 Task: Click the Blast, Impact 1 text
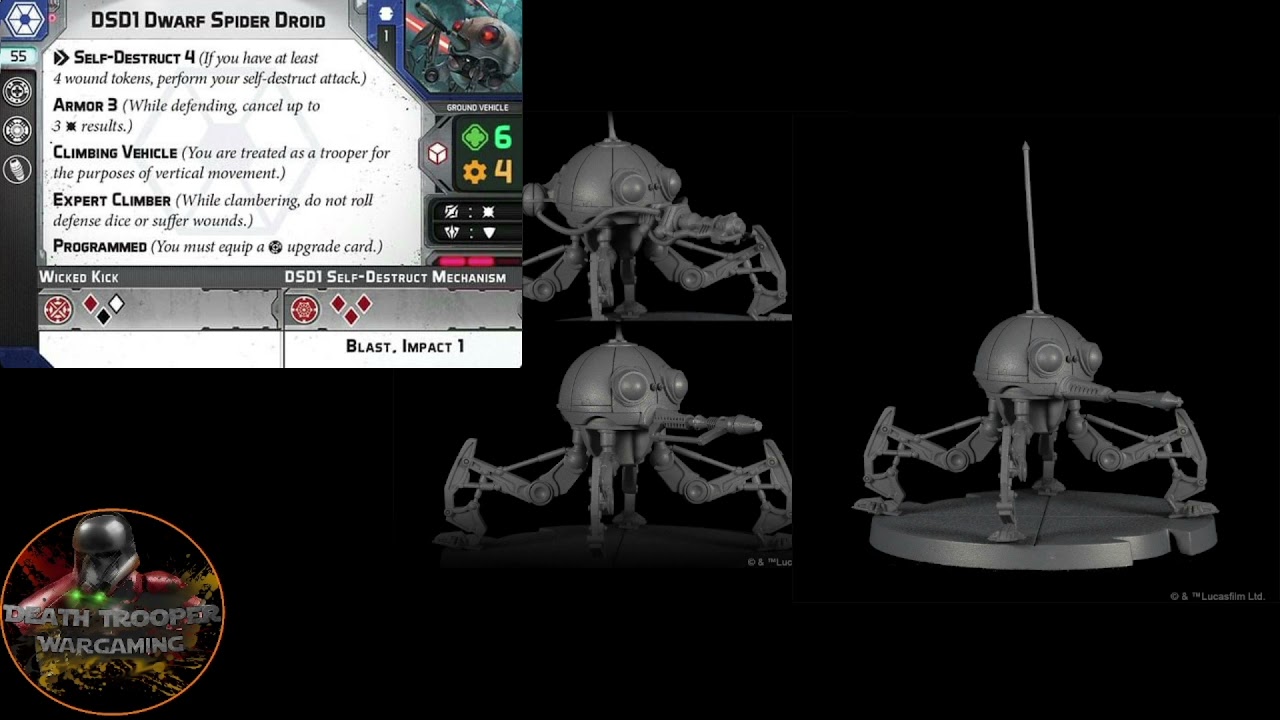click(405, 346)
